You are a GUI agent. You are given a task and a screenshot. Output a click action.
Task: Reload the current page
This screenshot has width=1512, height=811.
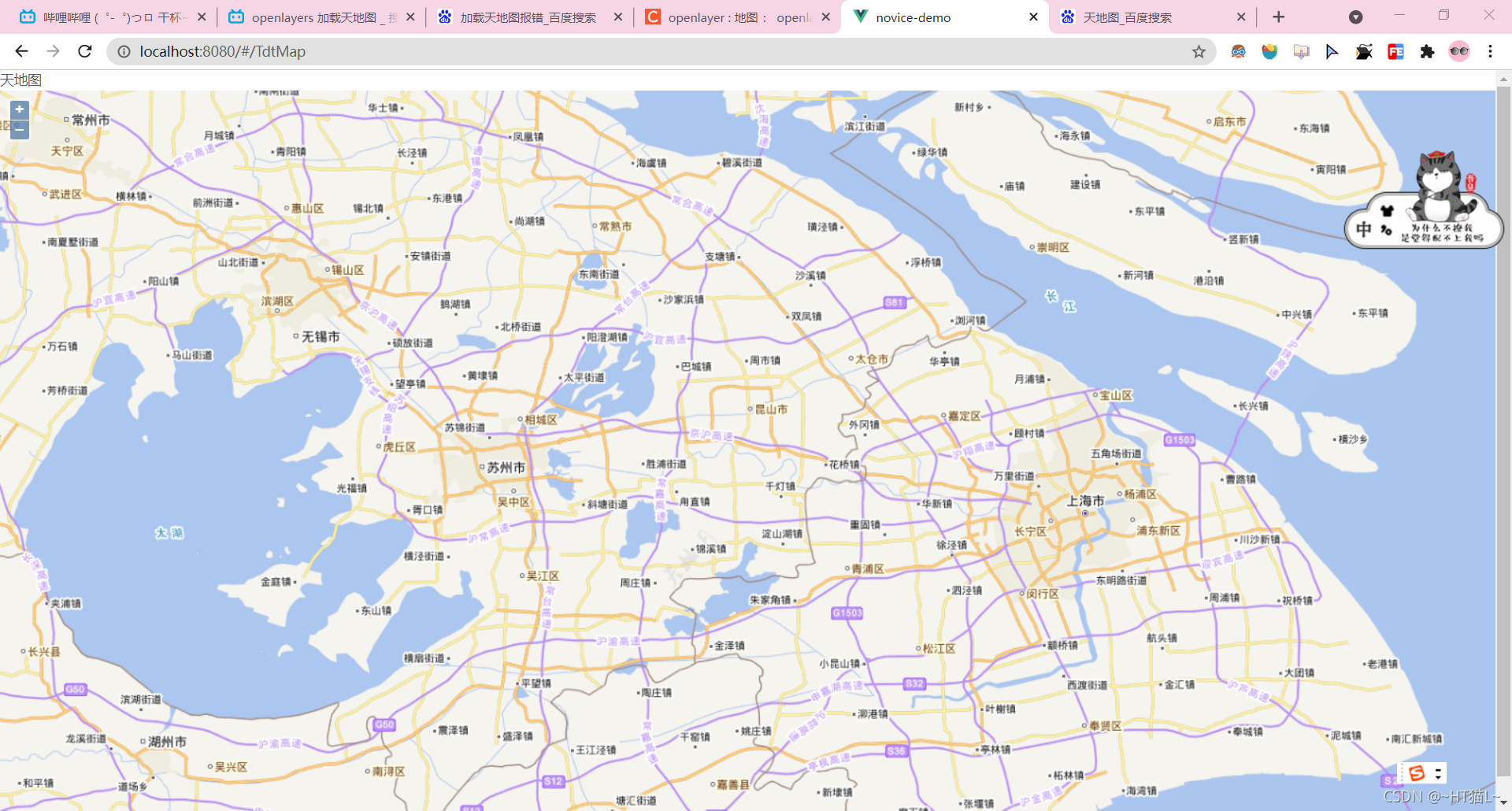(x=85, y=51)
